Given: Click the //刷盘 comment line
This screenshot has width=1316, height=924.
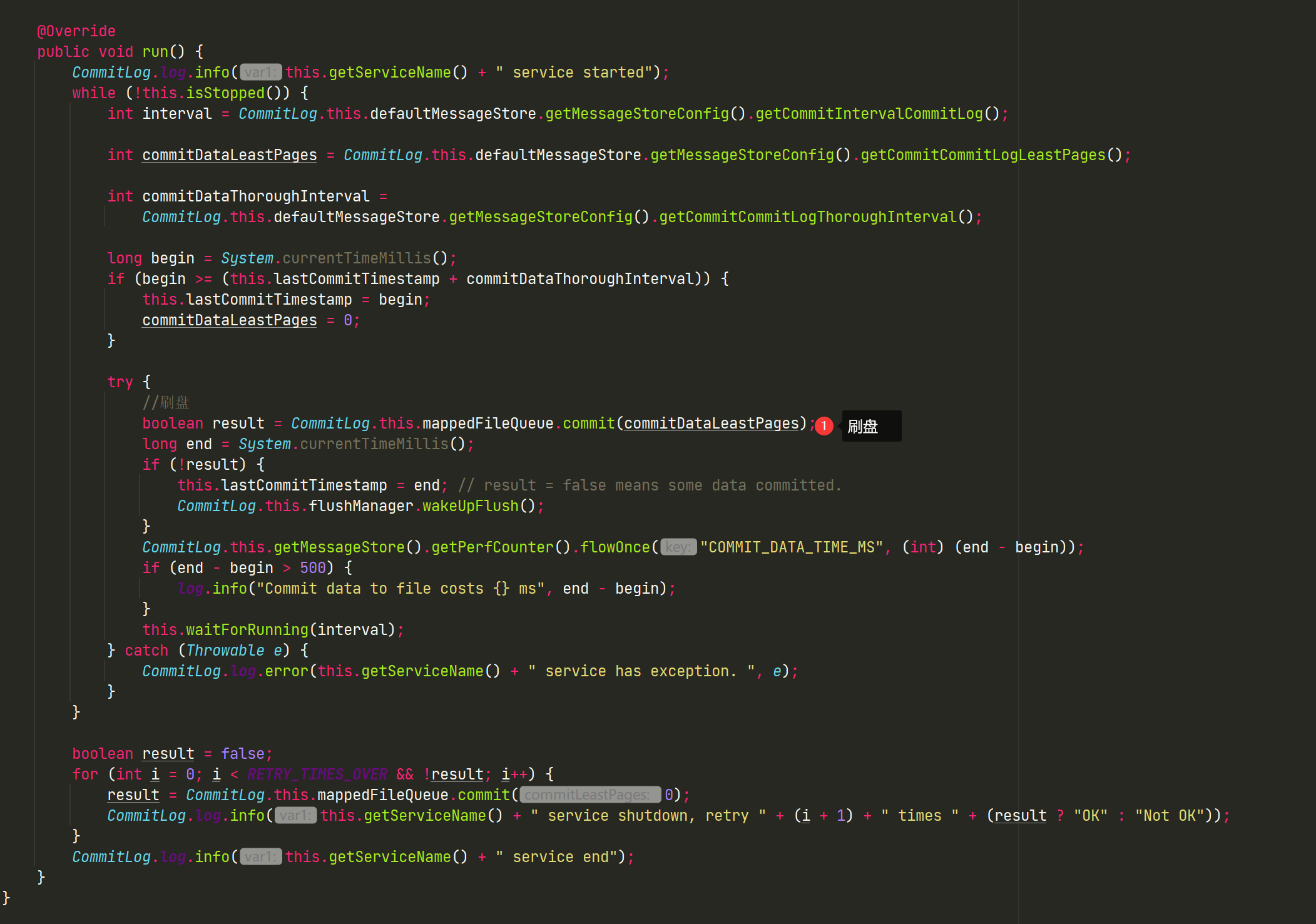Looking at the screenshot, I should 166,402.
